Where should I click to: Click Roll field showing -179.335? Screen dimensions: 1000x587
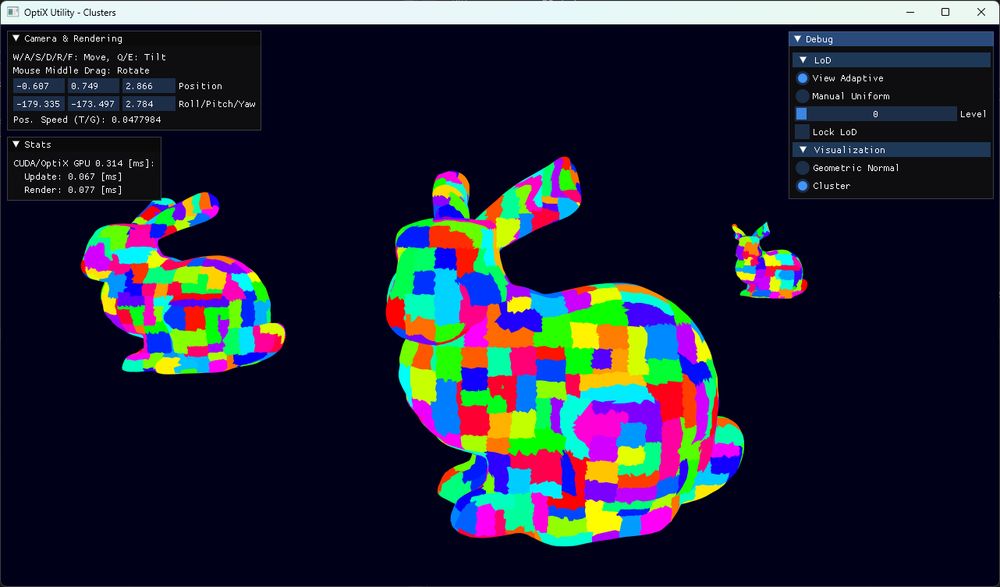pyautogui.click(x=39, y=103)
